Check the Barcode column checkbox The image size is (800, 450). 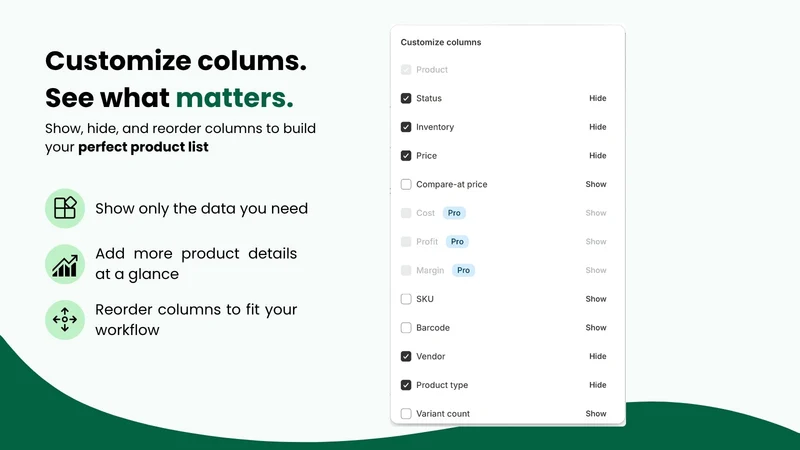pos(406,328)
